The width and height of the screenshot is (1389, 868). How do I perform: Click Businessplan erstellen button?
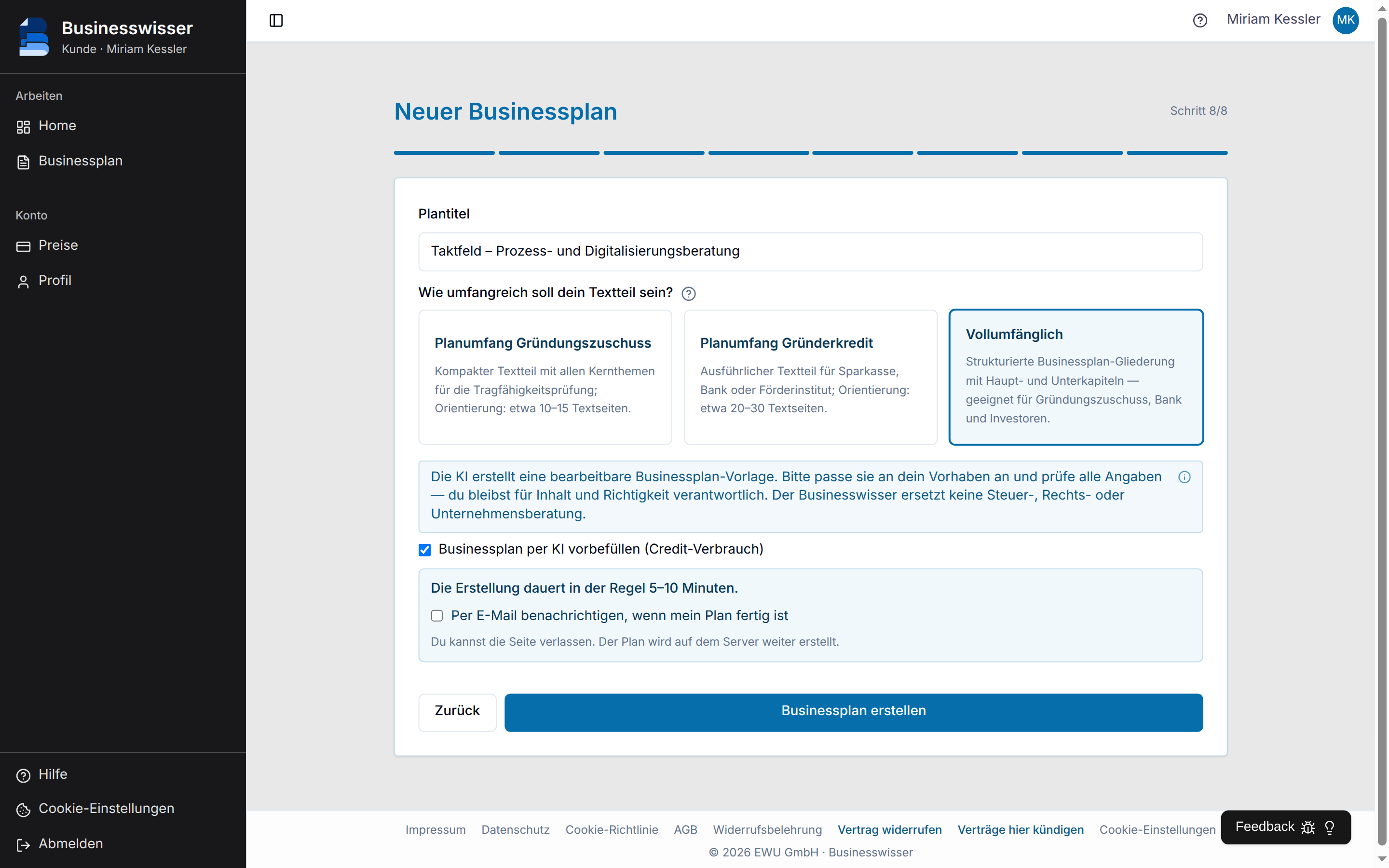pos(853,712)
